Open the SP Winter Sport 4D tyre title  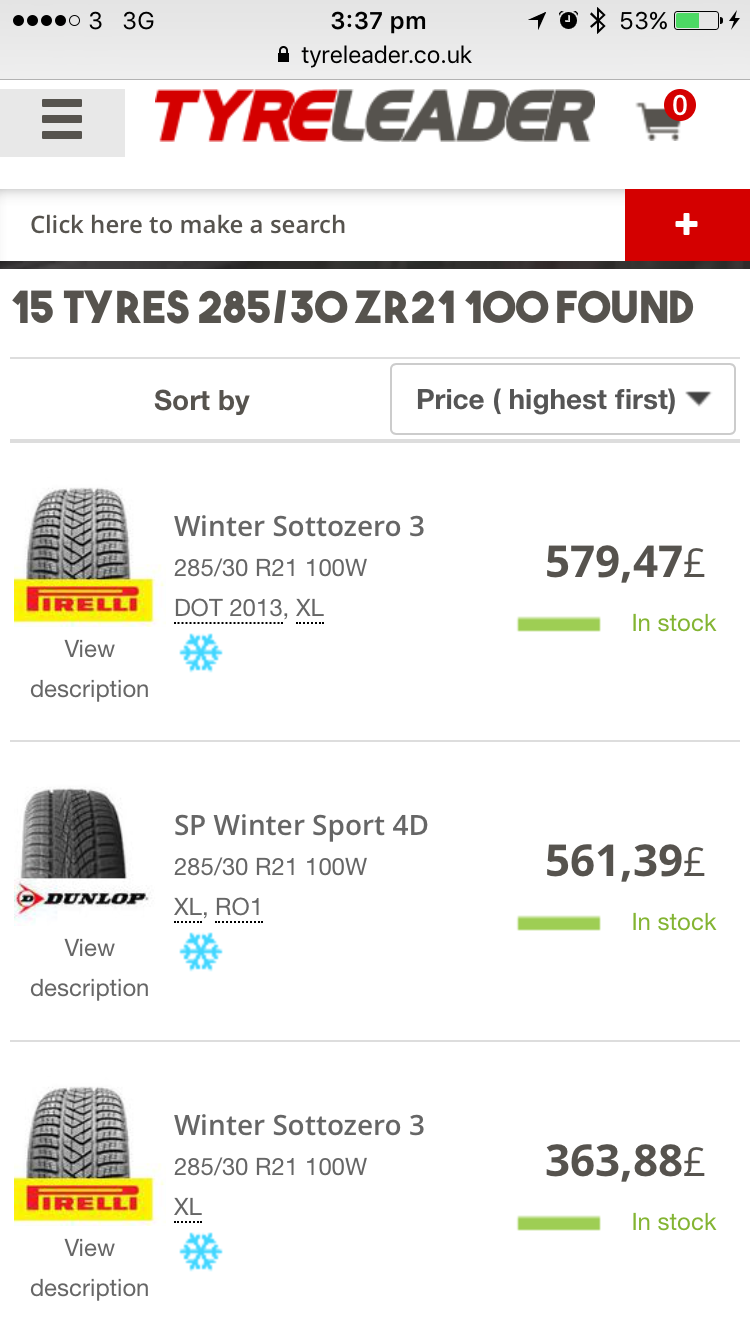pyautogui.click(x=300, y=825)
